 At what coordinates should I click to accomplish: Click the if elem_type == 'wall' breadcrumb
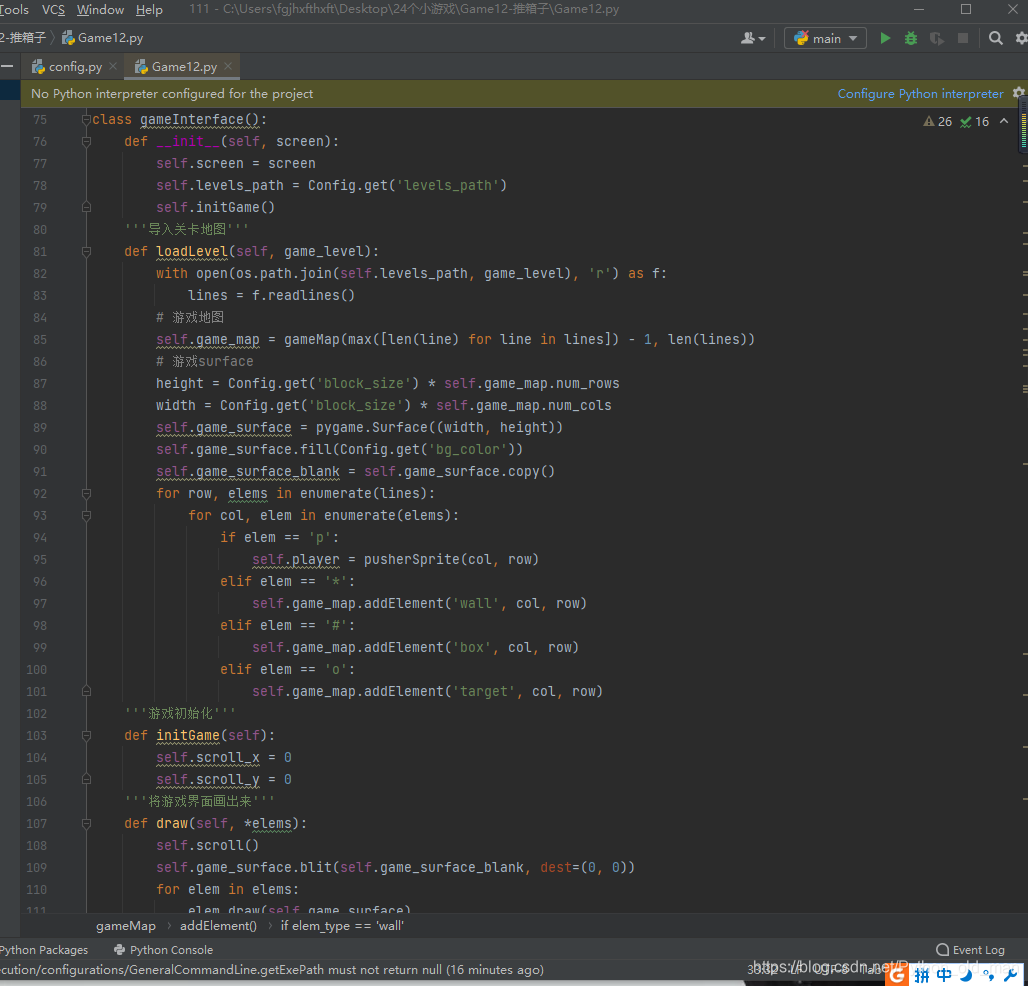tap(342, 926)
